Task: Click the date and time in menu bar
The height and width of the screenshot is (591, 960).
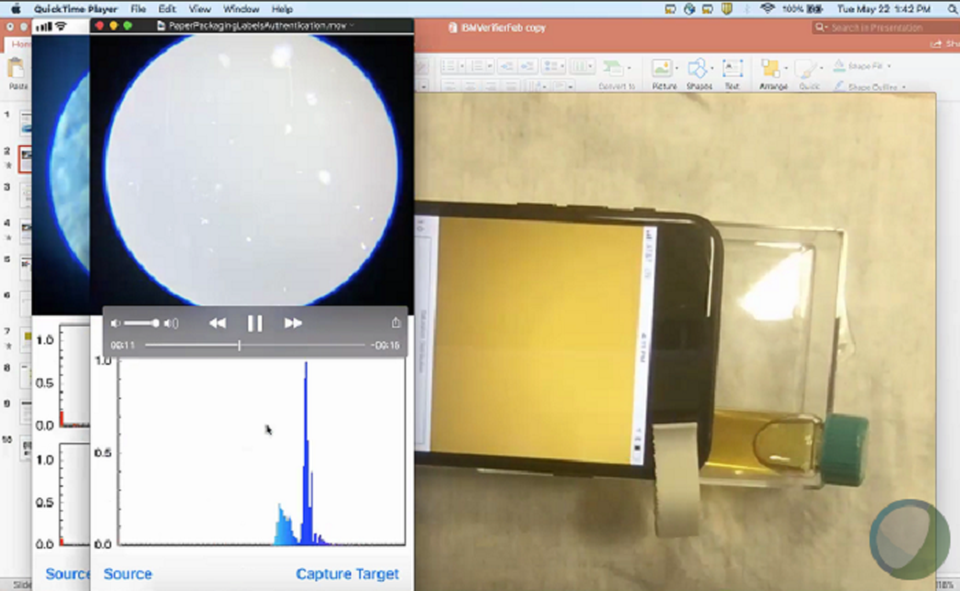Action: click(x=883, y=9)
